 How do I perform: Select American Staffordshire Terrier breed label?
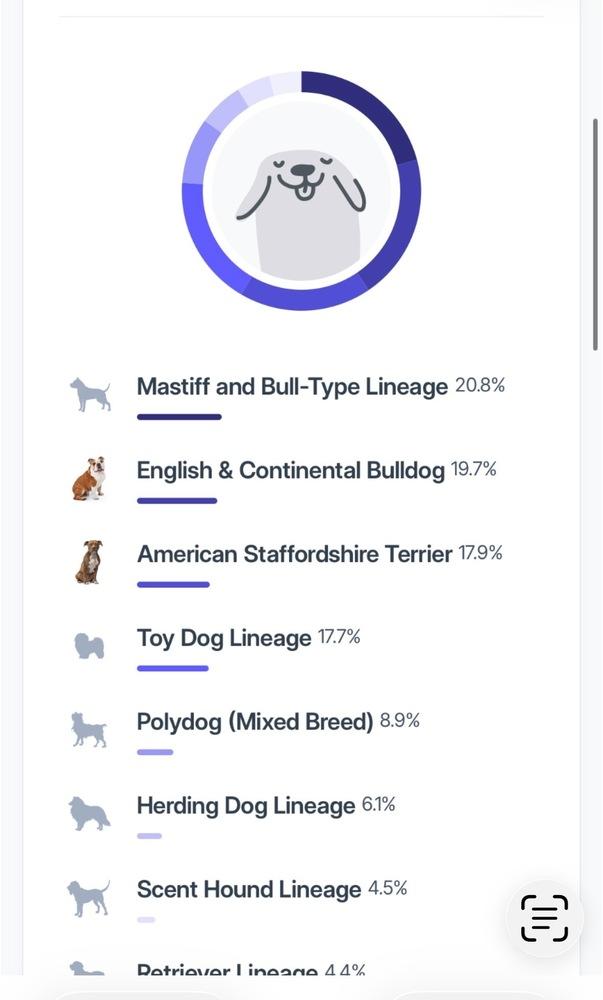pos(294,554)
